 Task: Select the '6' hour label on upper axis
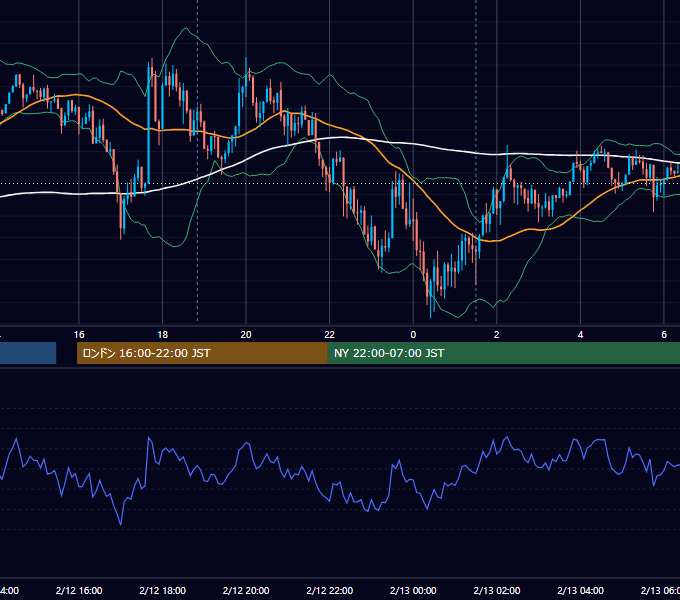664,335
